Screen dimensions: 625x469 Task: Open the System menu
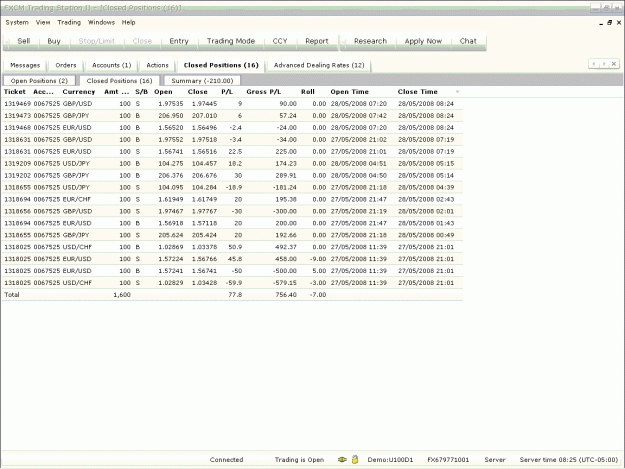click(x=17, y=22)
